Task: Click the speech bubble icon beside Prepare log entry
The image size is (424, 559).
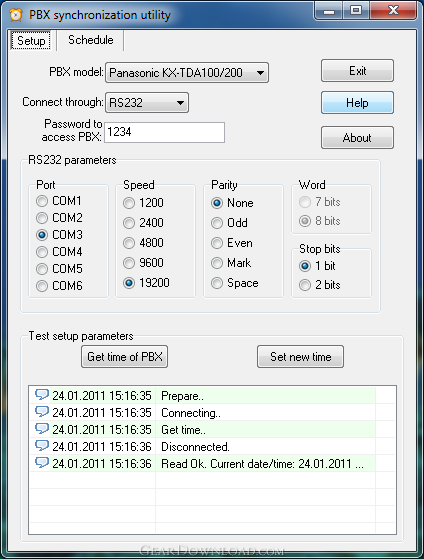Action: coord(42,395)
